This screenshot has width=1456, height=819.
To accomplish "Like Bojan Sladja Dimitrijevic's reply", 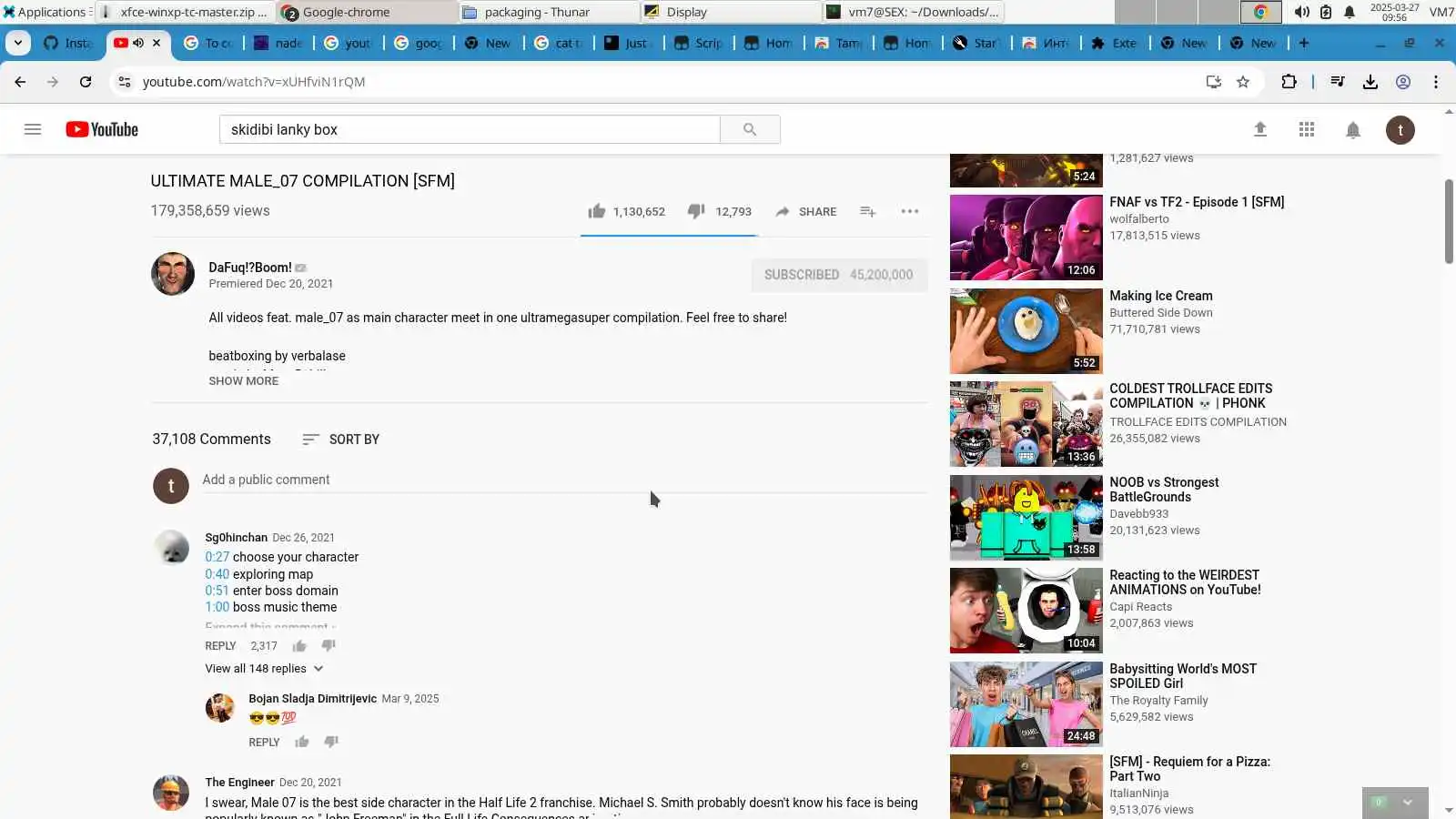I will [302, 743].
